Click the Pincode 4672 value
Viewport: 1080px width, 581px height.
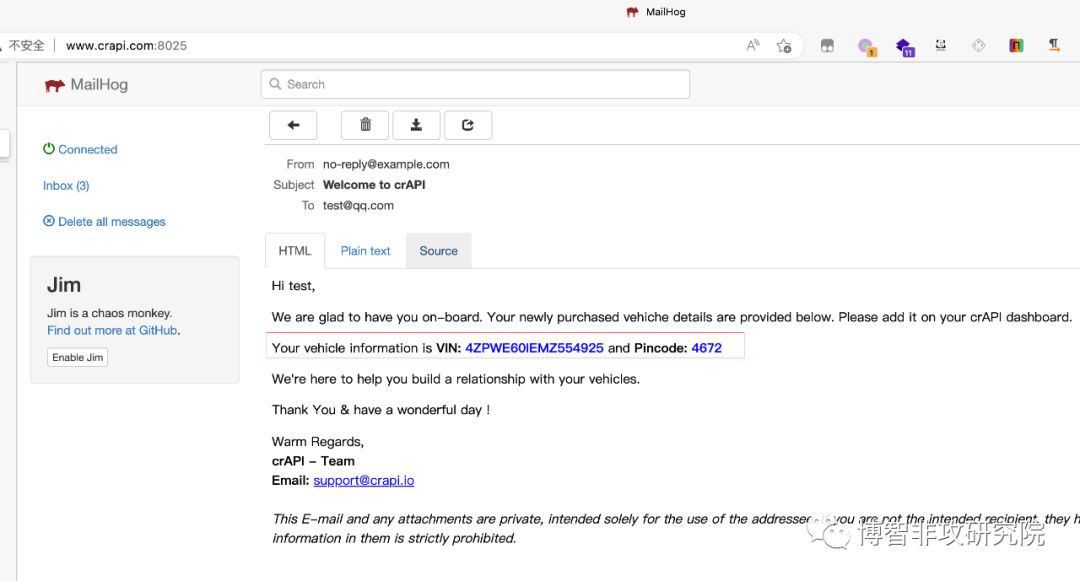[707, 348]
